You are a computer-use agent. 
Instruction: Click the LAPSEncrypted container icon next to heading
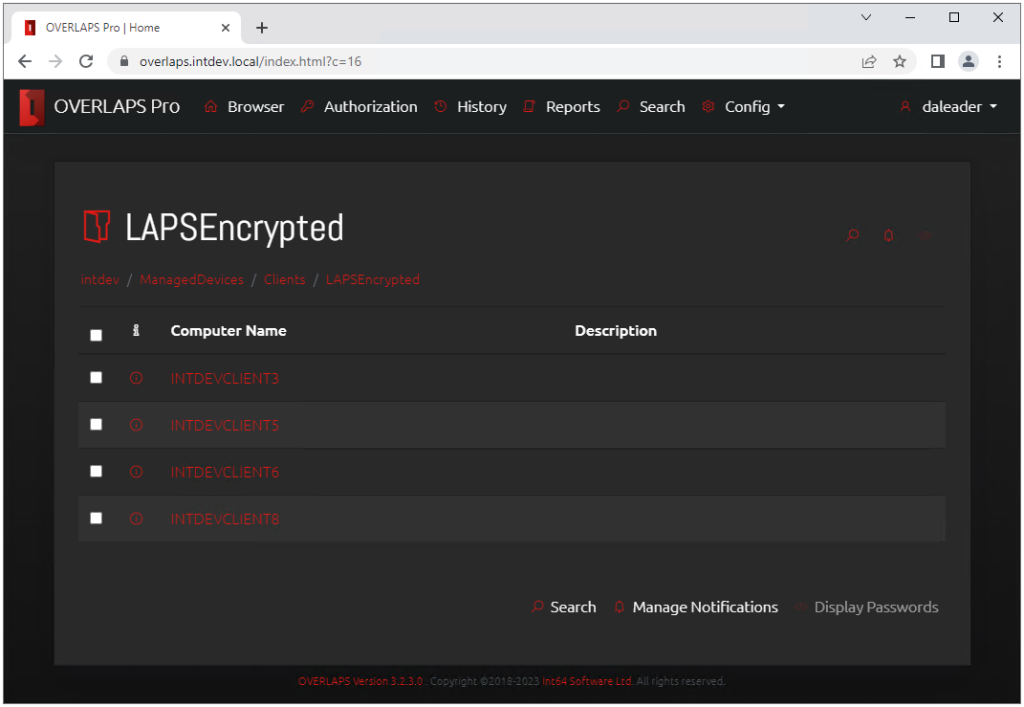coord(97,227)
